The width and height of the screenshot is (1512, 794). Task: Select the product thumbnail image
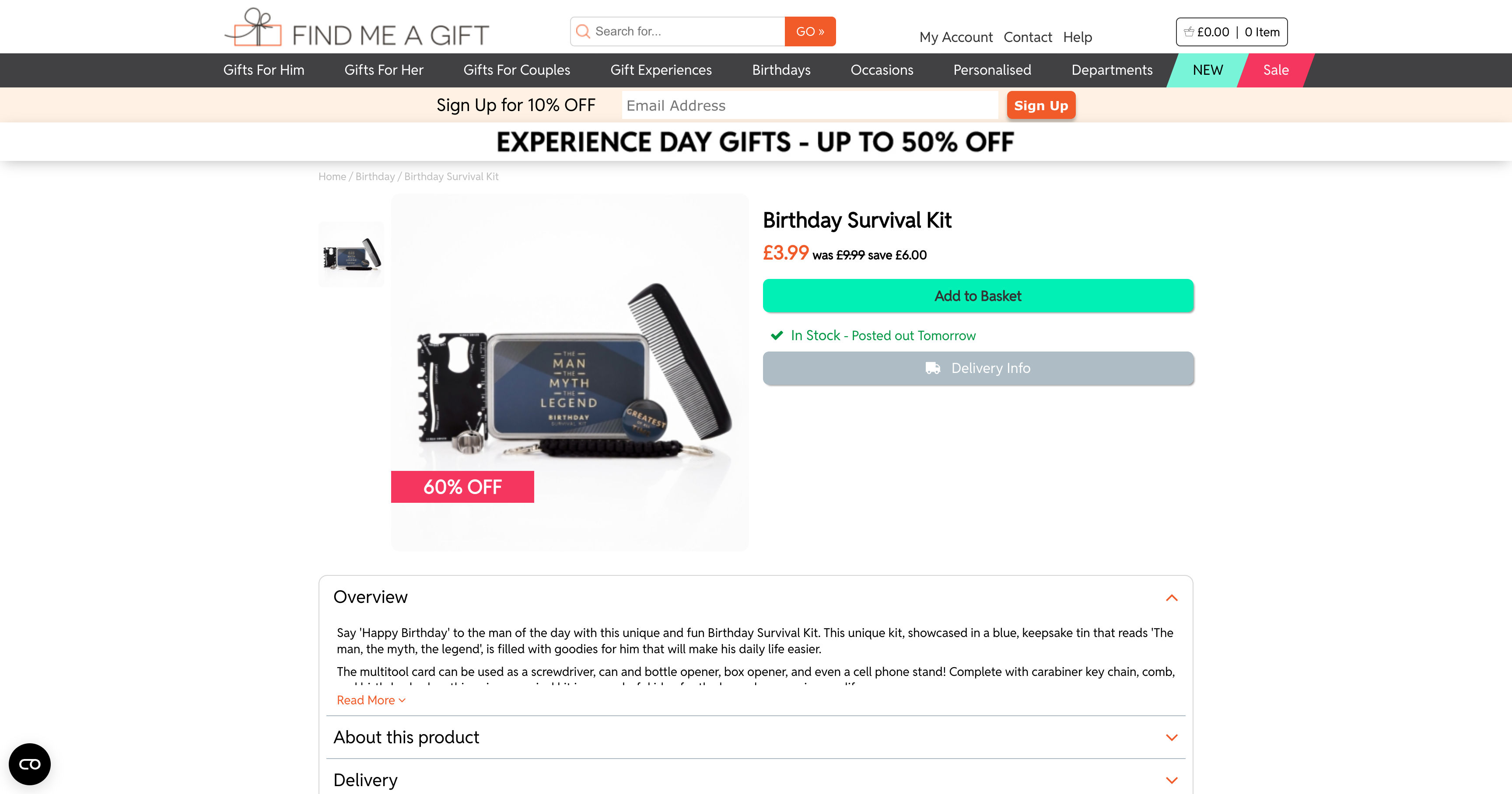[351, 255]
